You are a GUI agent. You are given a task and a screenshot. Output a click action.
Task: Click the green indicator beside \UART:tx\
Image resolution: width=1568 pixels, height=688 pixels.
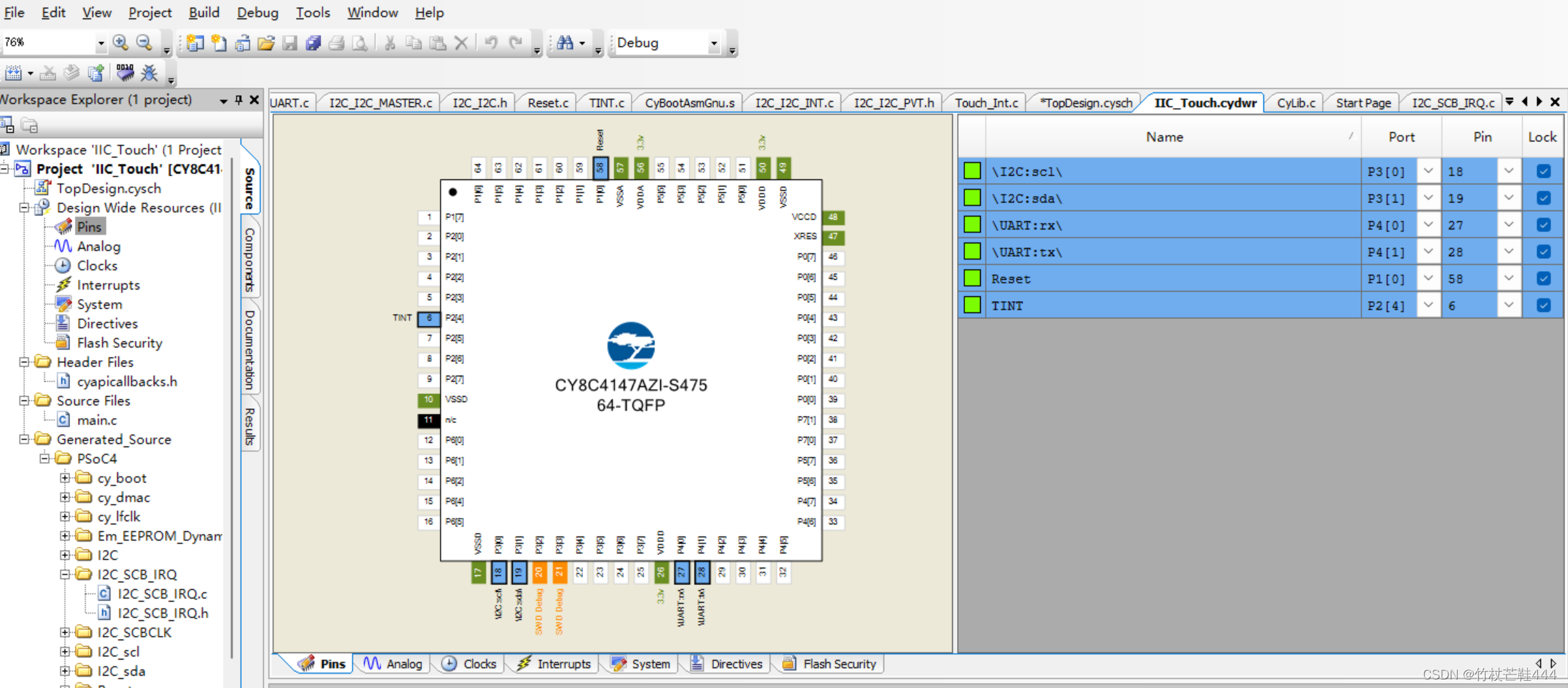pos(972,251)
